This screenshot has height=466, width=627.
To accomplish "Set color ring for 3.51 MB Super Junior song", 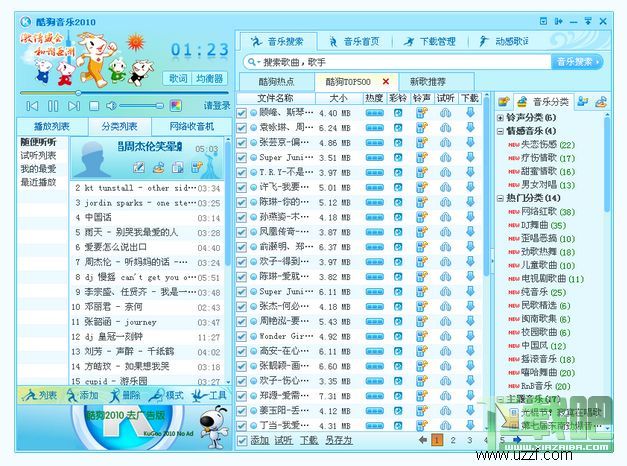I will (398, 158).
